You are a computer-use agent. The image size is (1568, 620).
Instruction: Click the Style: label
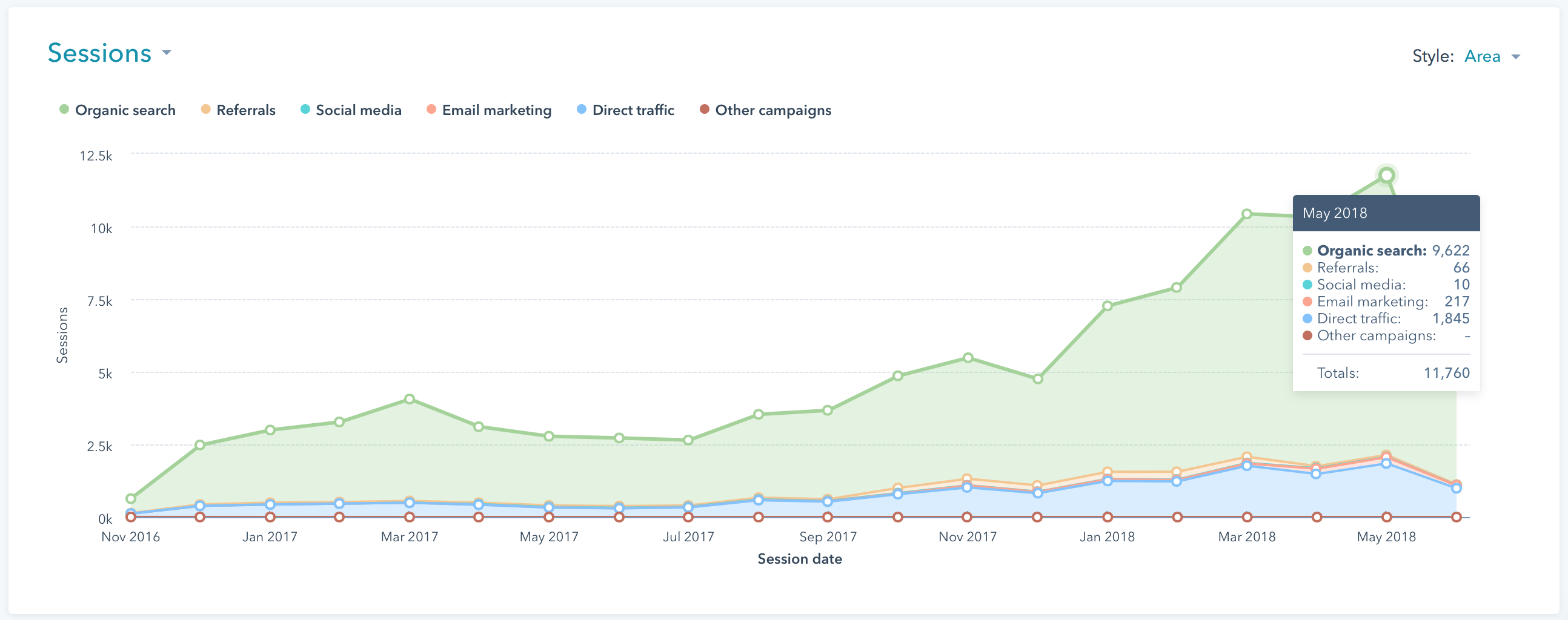pos(1433,56)
